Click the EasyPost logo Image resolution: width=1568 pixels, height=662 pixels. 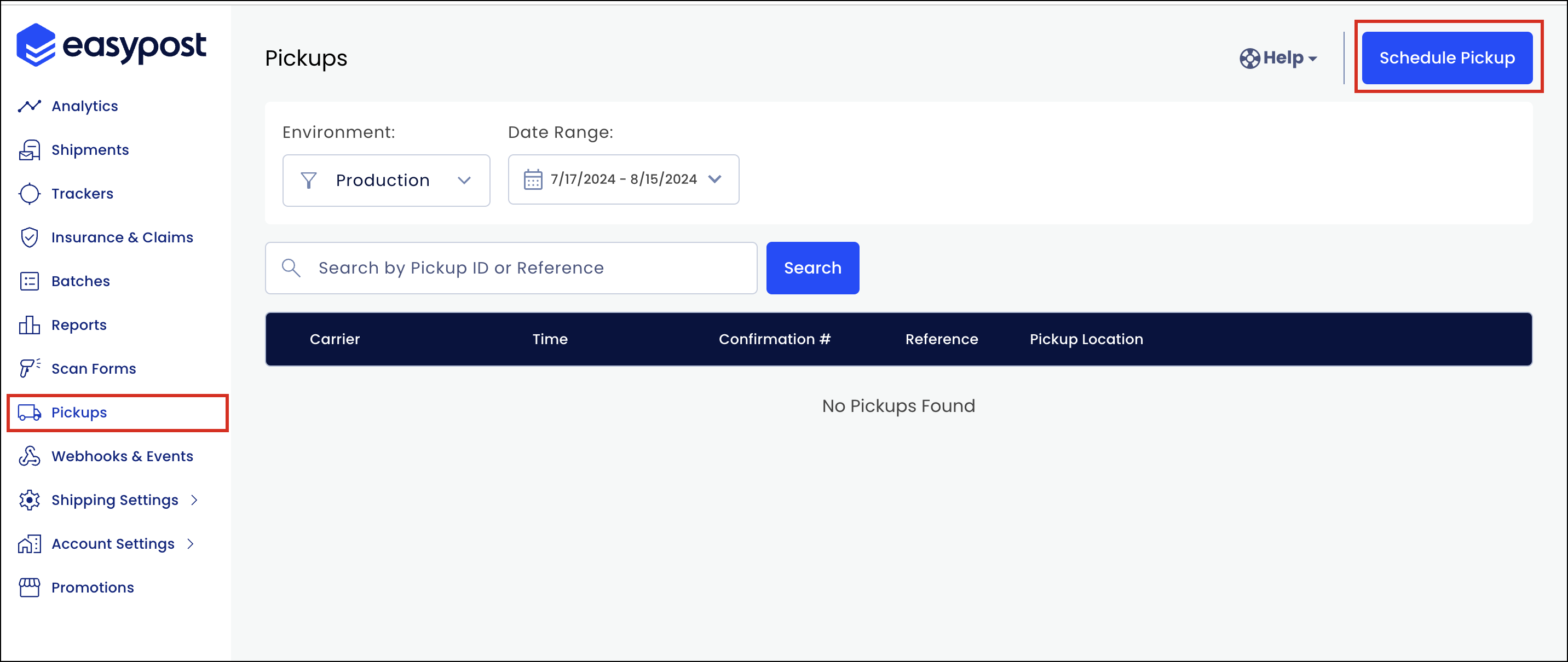[x=111, y=45]
